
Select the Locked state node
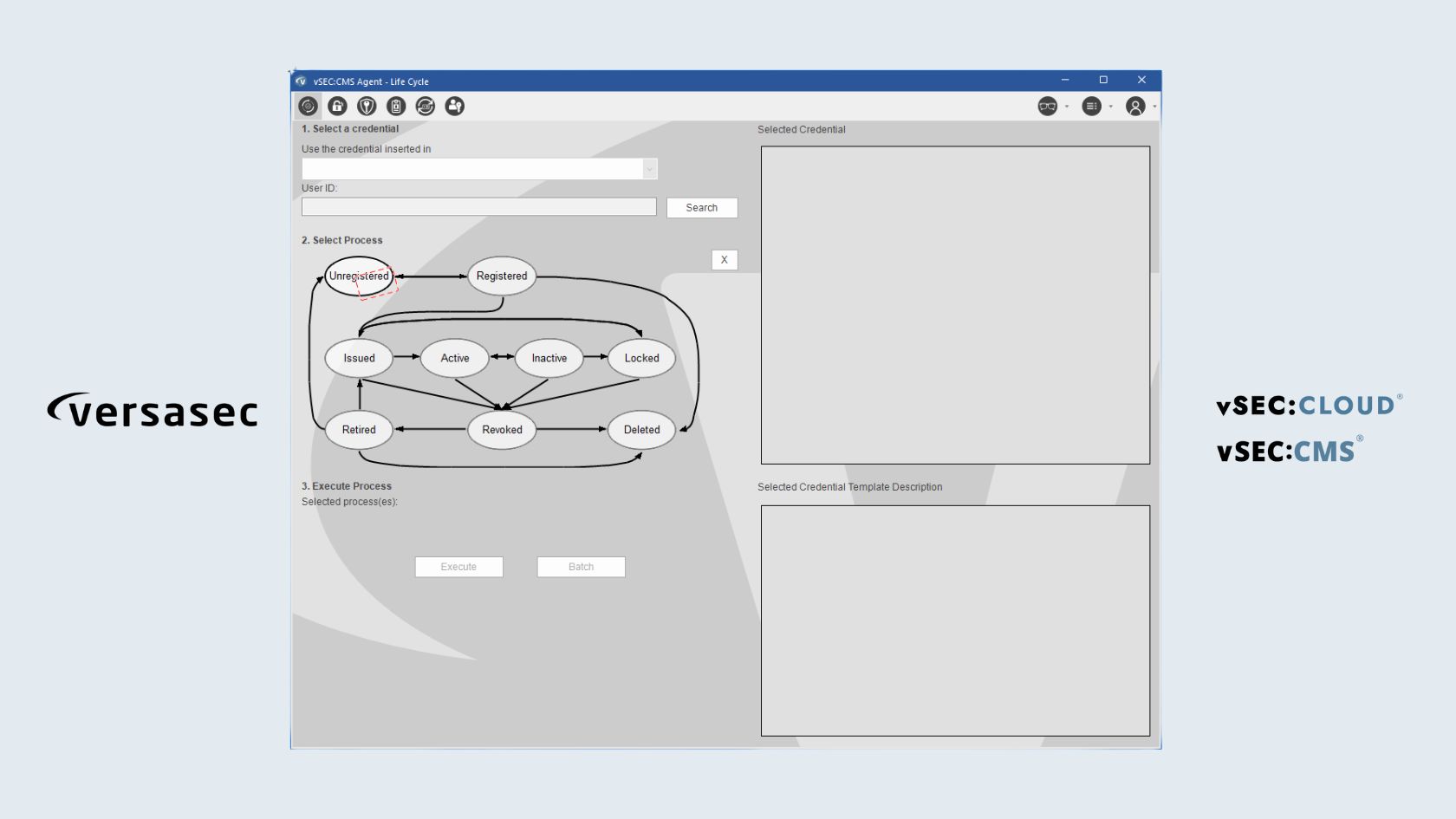(x=641, y=358)
